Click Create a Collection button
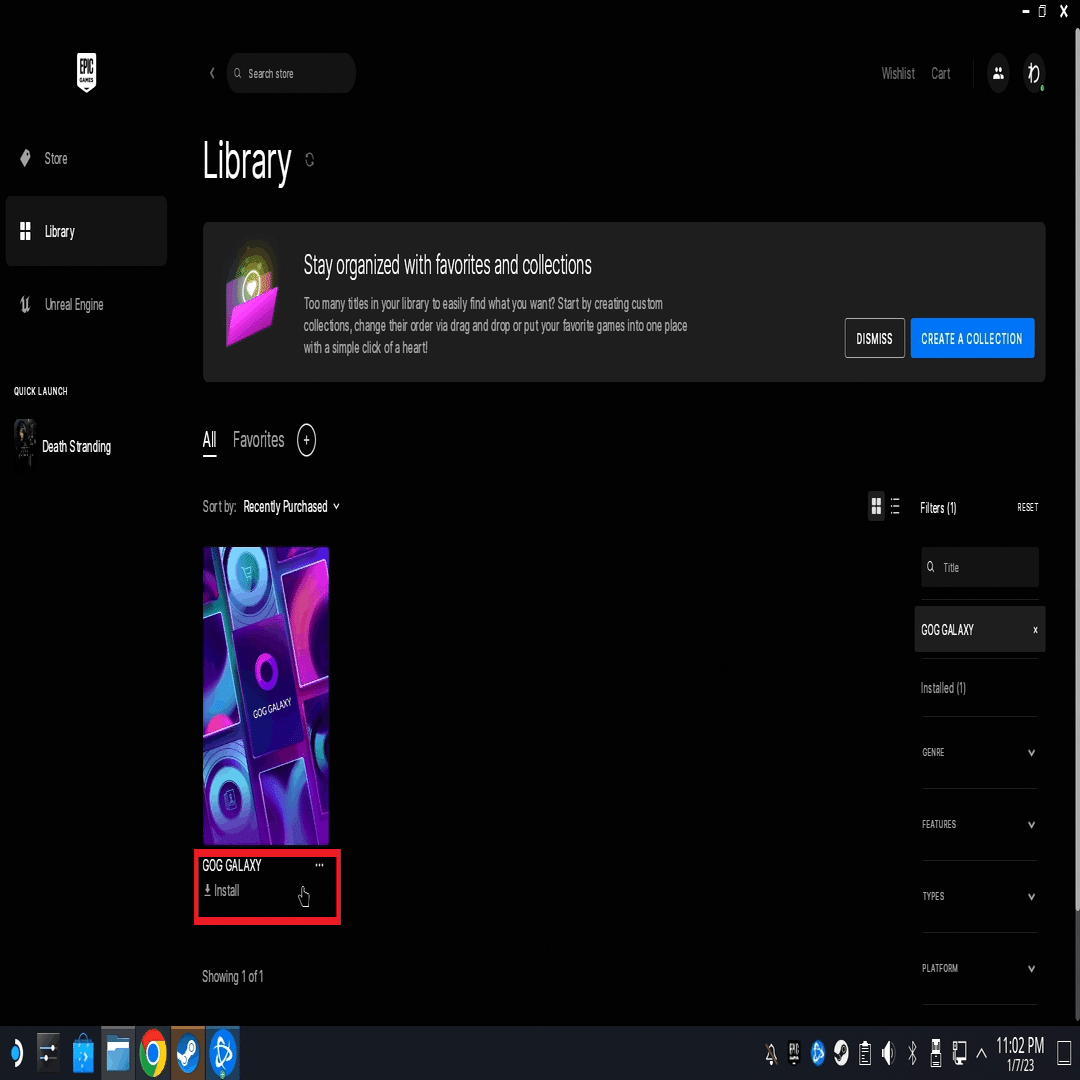The width and height of the screenshot is (1080, 1080). (x=972, y=338)
